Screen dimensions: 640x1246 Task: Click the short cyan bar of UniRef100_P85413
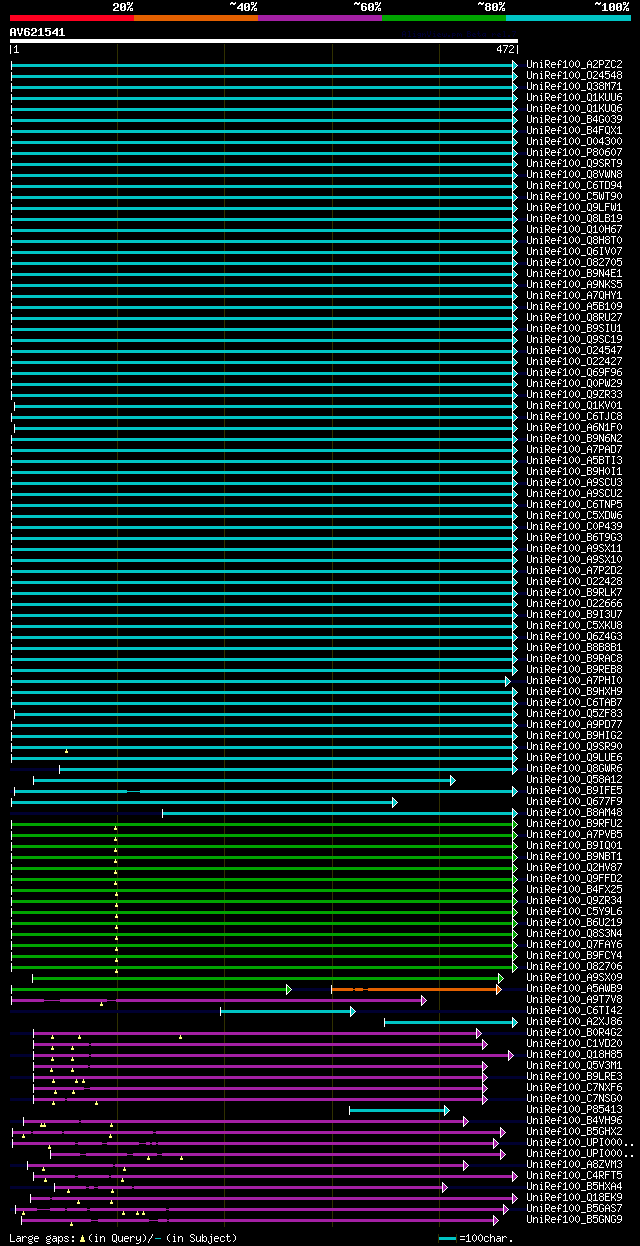399,1110
